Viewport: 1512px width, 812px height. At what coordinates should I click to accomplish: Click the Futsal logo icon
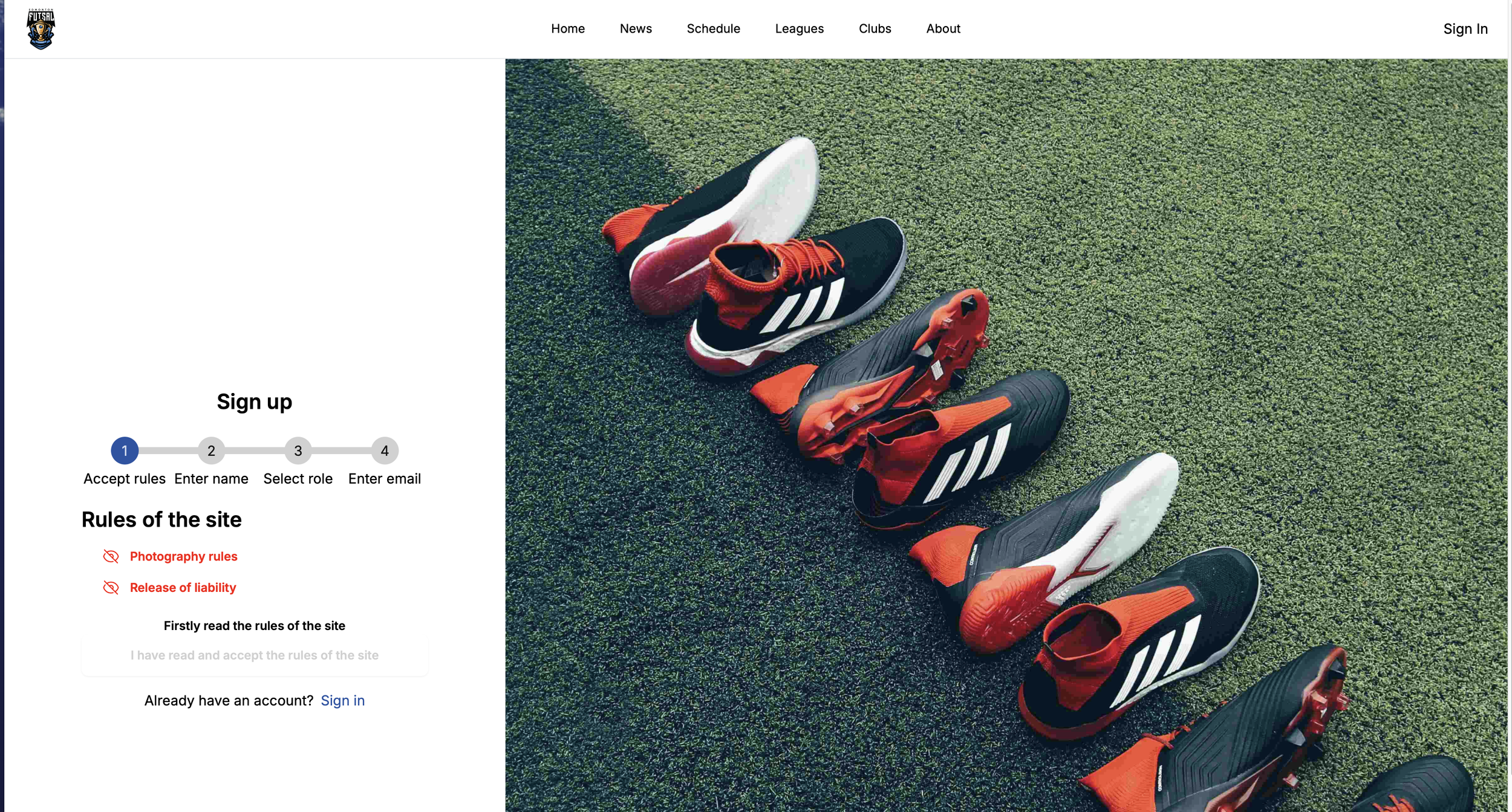[x=41, y=29]
